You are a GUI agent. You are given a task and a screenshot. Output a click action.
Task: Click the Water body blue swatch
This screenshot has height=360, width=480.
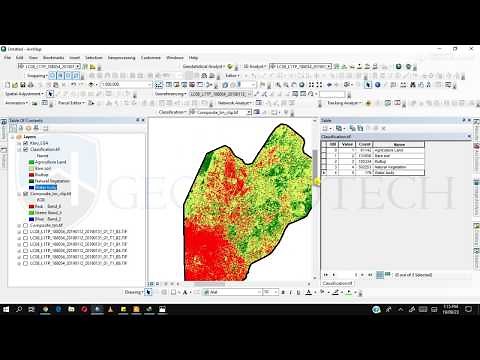click(31, 187)
